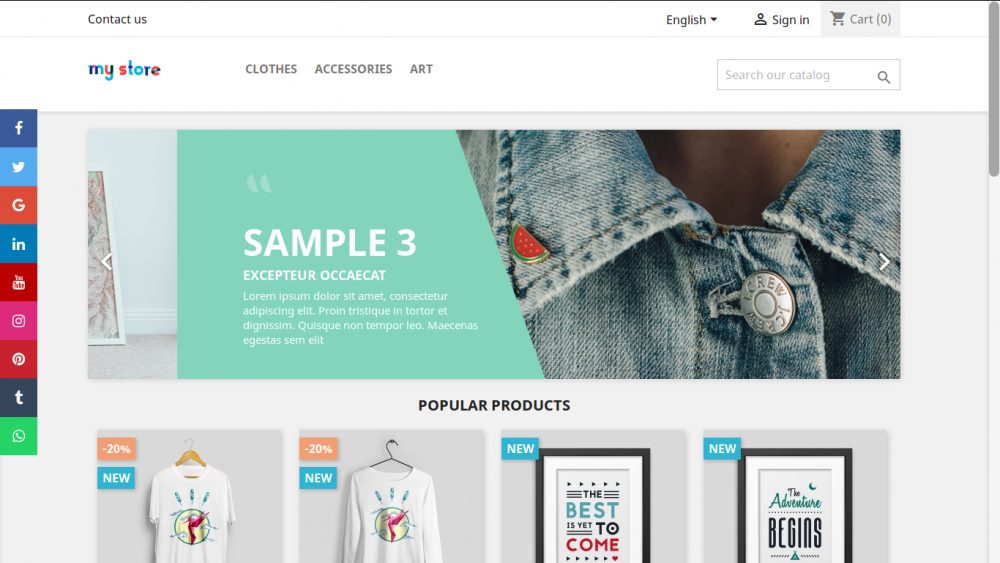The image size is (1000, 563).
Task: Share via the LinkedIn icon
Action: click(18, 244)
